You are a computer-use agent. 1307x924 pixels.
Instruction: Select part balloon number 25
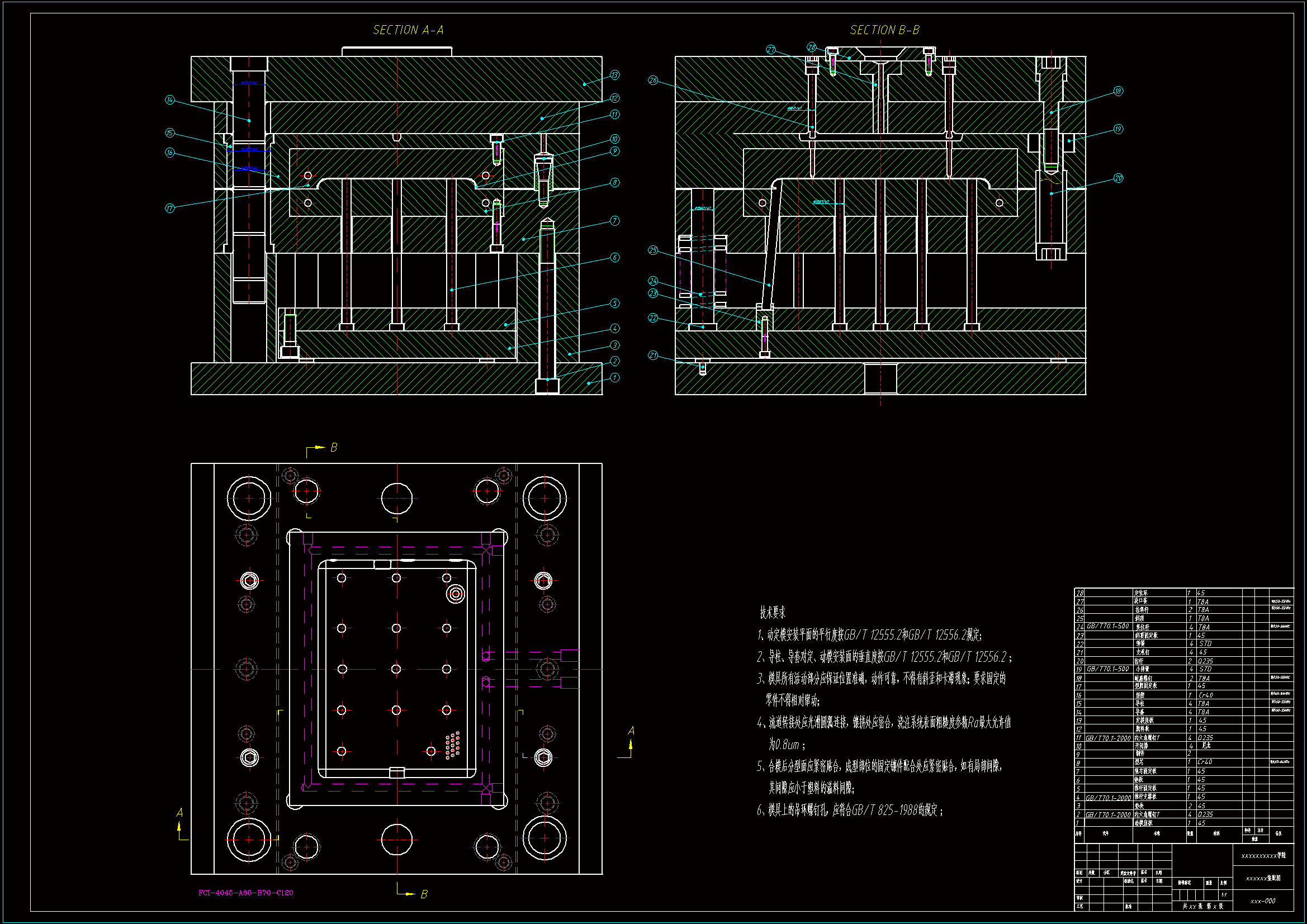click(x=653, y=250)
